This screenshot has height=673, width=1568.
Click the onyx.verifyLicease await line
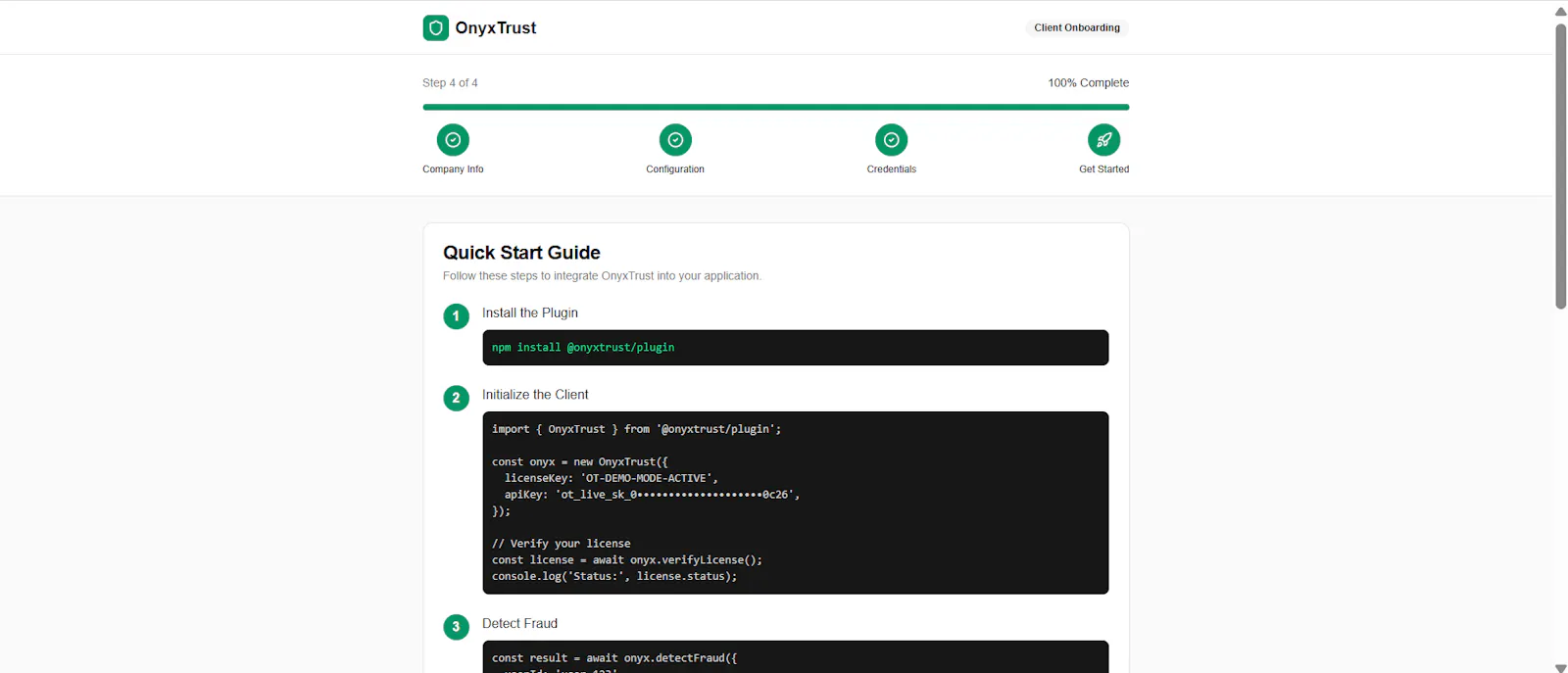627,560
